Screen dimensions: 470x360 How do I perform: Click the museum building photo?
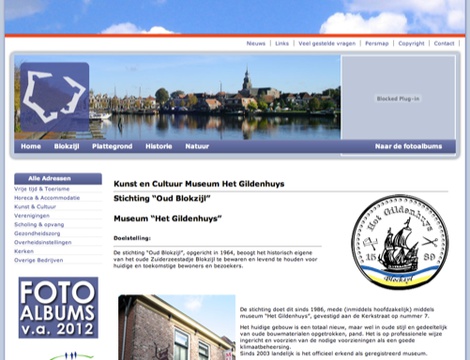tap(177, 327)
